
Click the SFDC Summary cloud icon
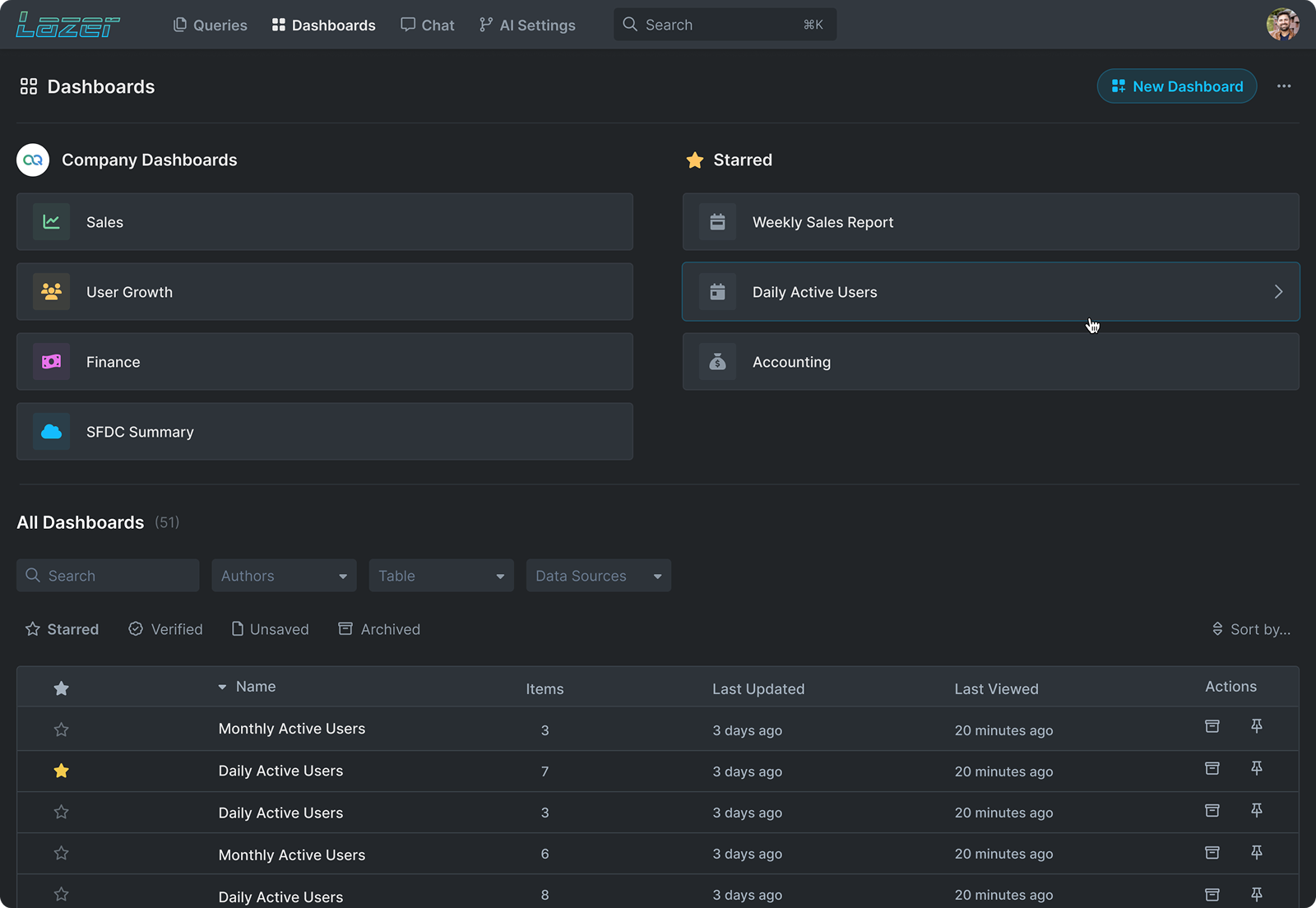(51, 432)
